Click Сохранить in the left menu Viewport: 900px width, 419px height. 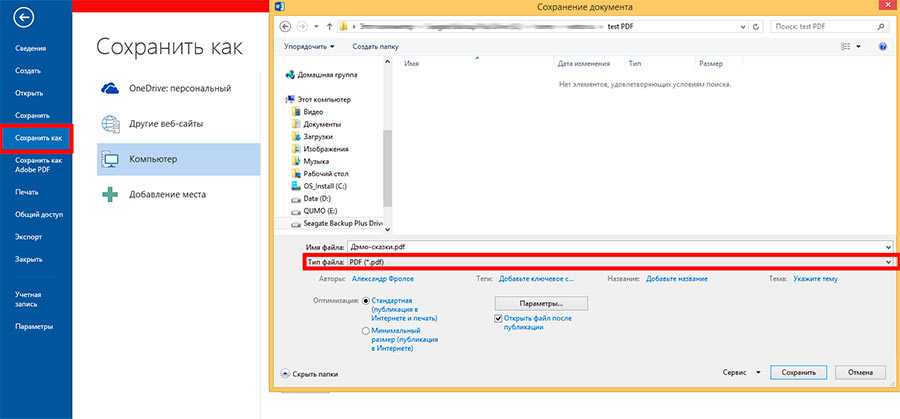[x=32, y=115]
